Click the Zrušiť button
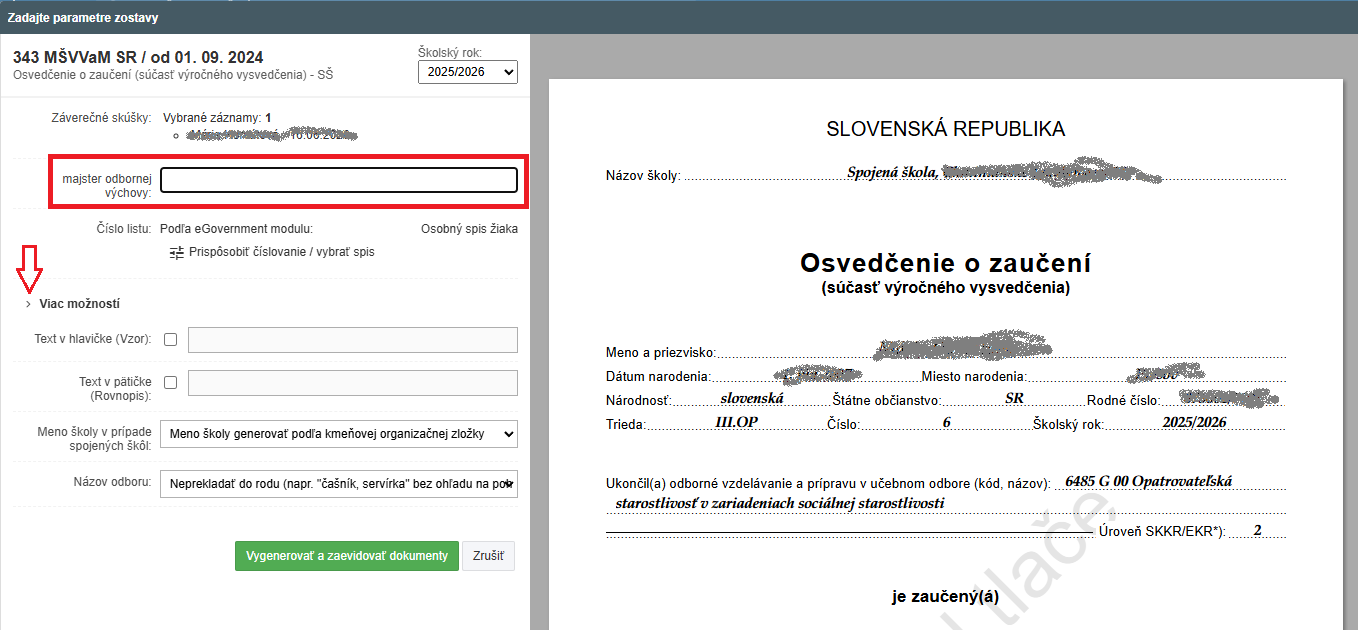The height and width of the screenshot is (630, 1358). (x=488, y=556)
